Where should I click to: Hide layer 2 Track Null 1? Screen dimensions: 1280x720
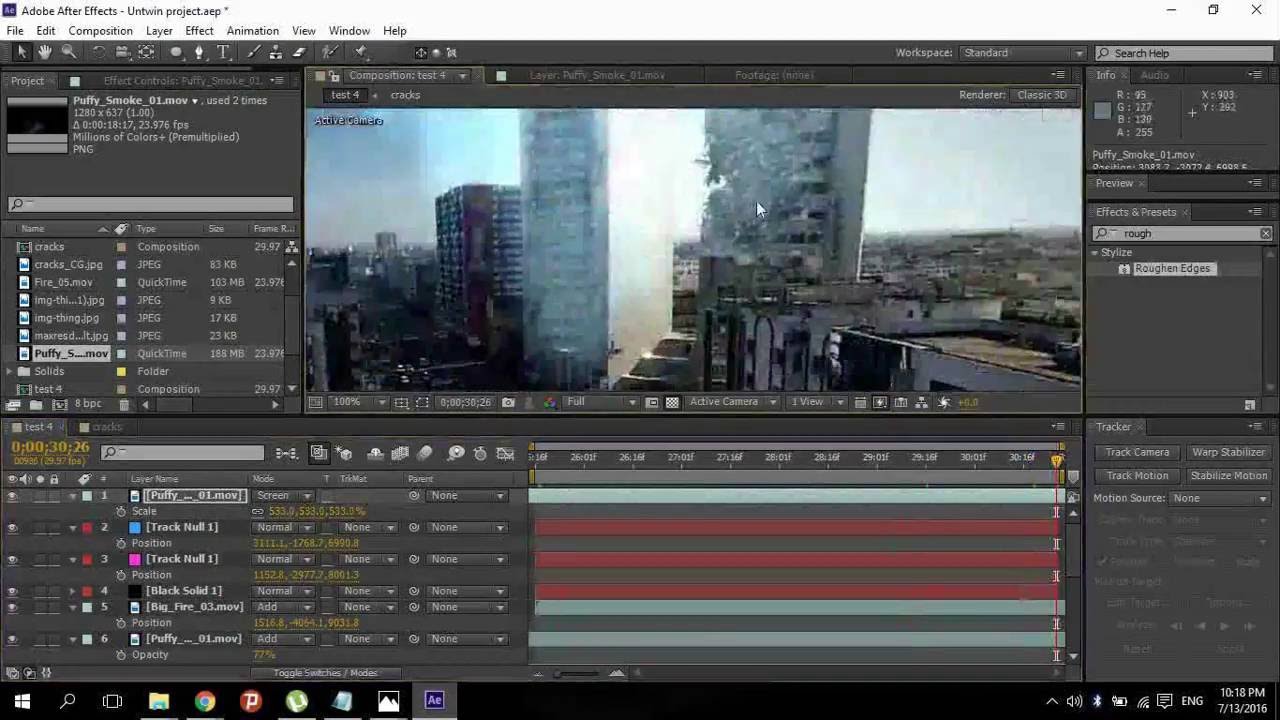click(12, 528)
